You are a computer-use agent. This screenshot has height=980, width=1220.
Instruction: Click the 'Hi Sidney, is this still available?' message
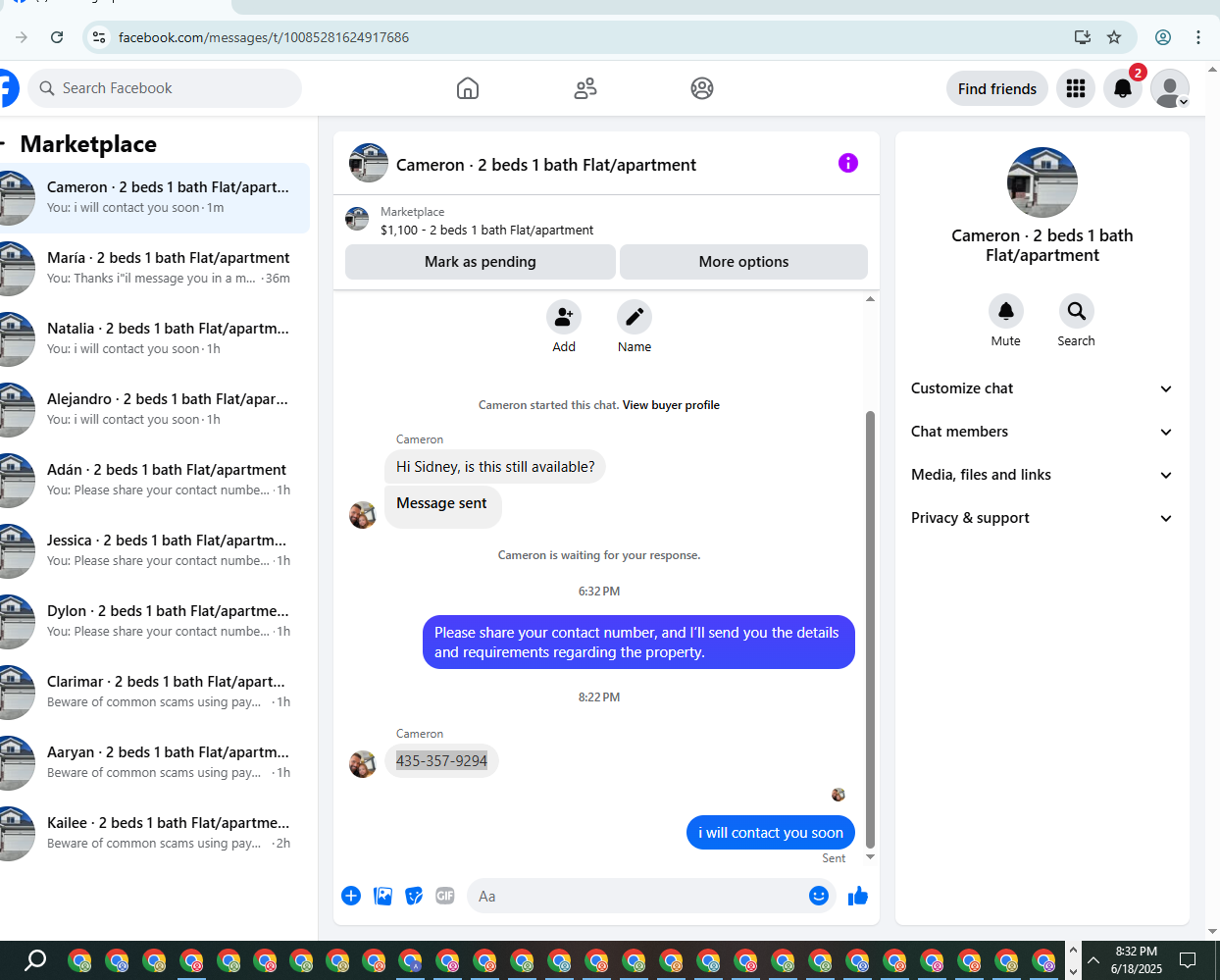(x=495, y=467)
